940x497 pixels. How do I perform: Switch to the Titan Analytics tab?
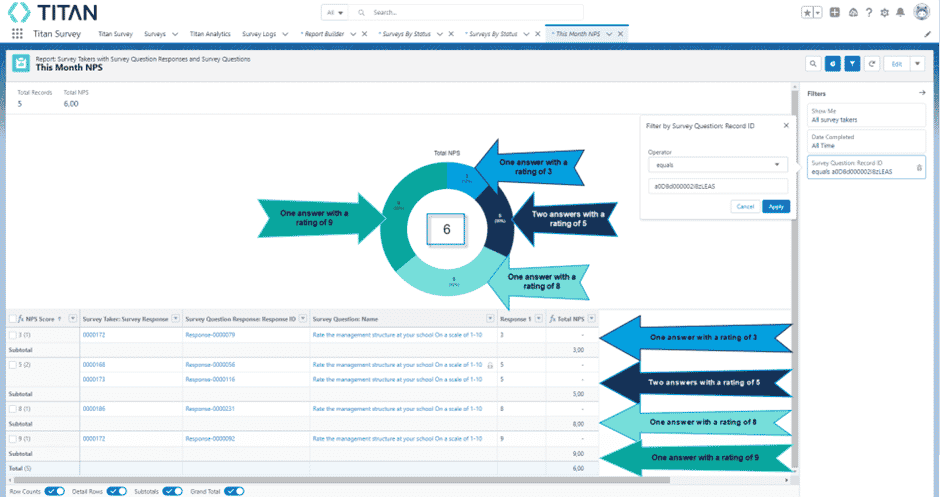210,33
